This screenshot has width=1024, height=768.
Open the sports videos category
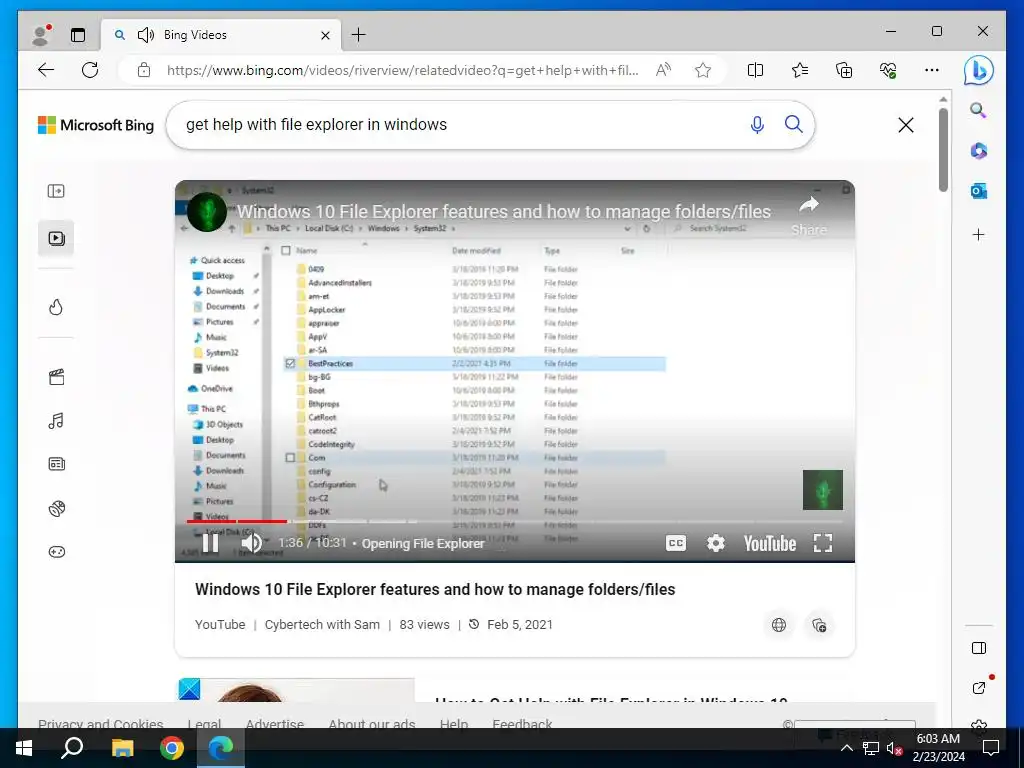(x=56, y=508)
